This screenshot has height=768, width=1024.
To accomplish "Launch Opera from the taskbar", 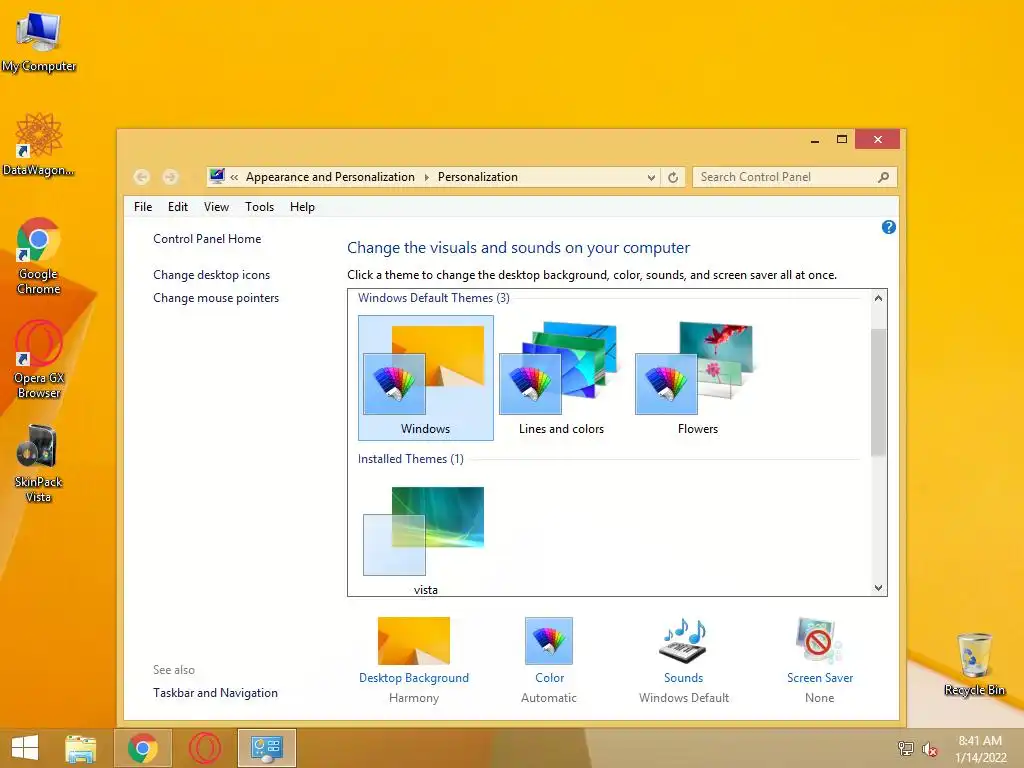I will [x=204, y=748].
